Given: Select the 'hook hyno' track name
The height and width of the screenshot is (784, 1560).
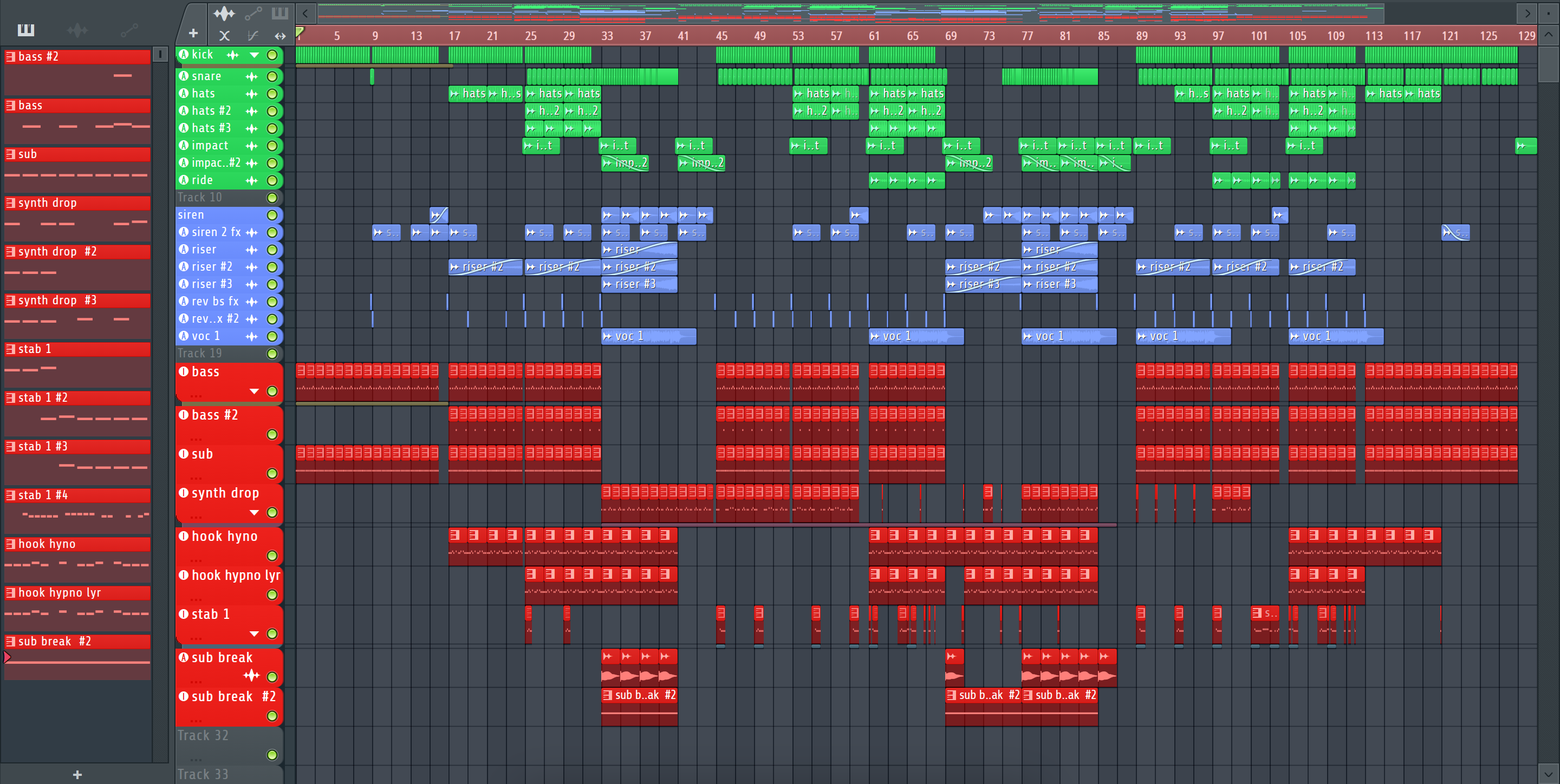Looking at the screenshot, I should [x=224, y=537].
